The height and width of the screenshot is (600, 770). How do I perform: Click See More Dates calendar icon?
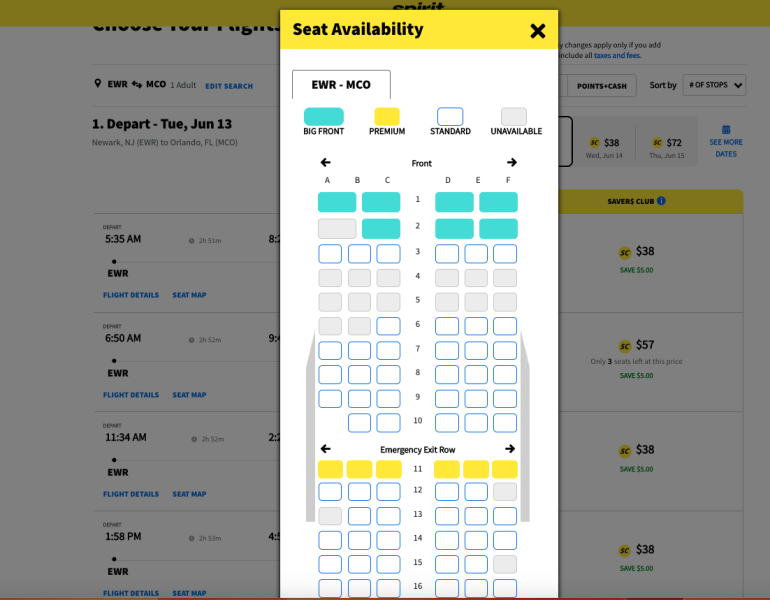click(x=726, y=130)
